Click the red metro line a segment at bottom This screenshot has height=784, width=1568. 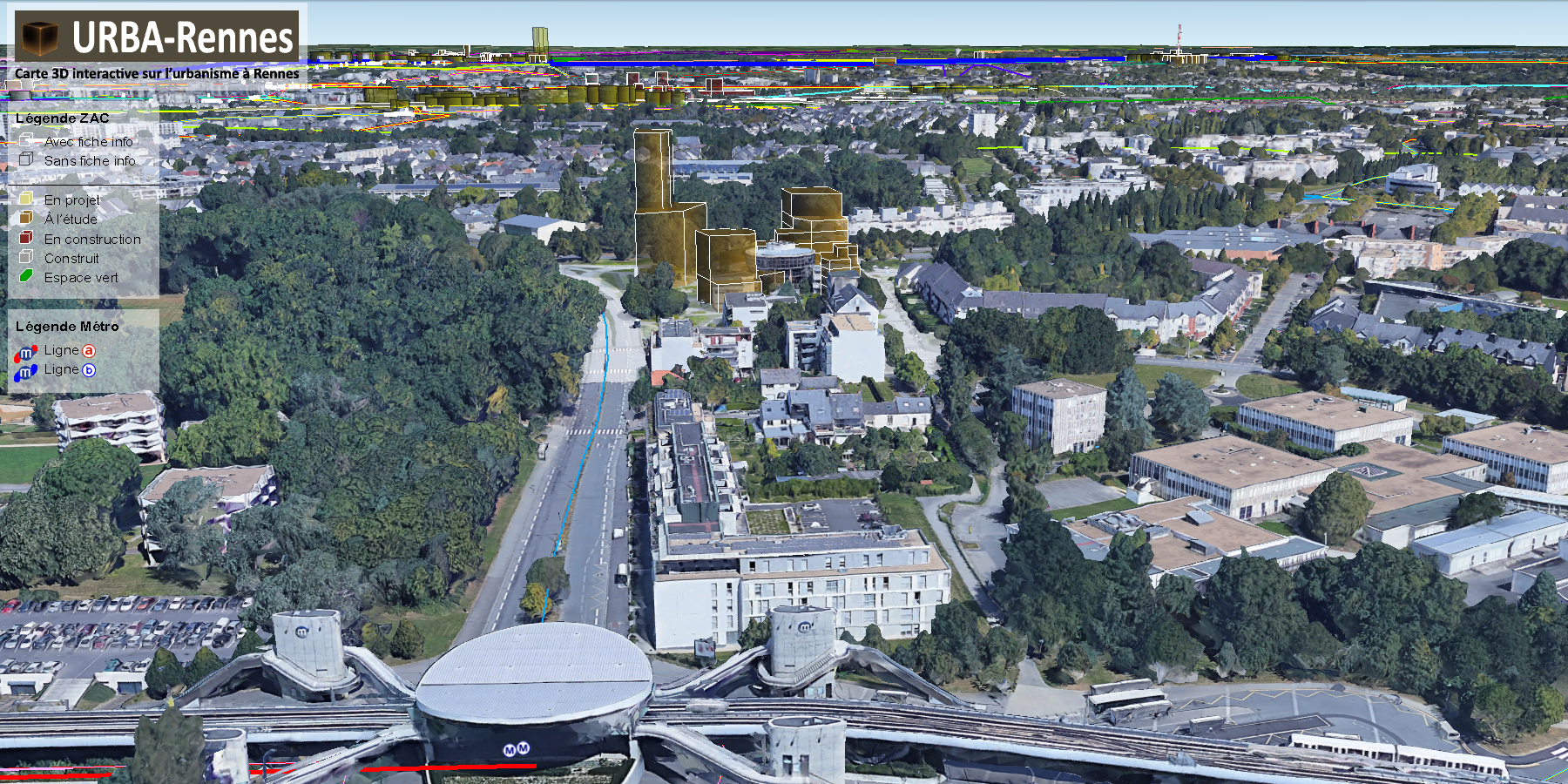point(449,767)
